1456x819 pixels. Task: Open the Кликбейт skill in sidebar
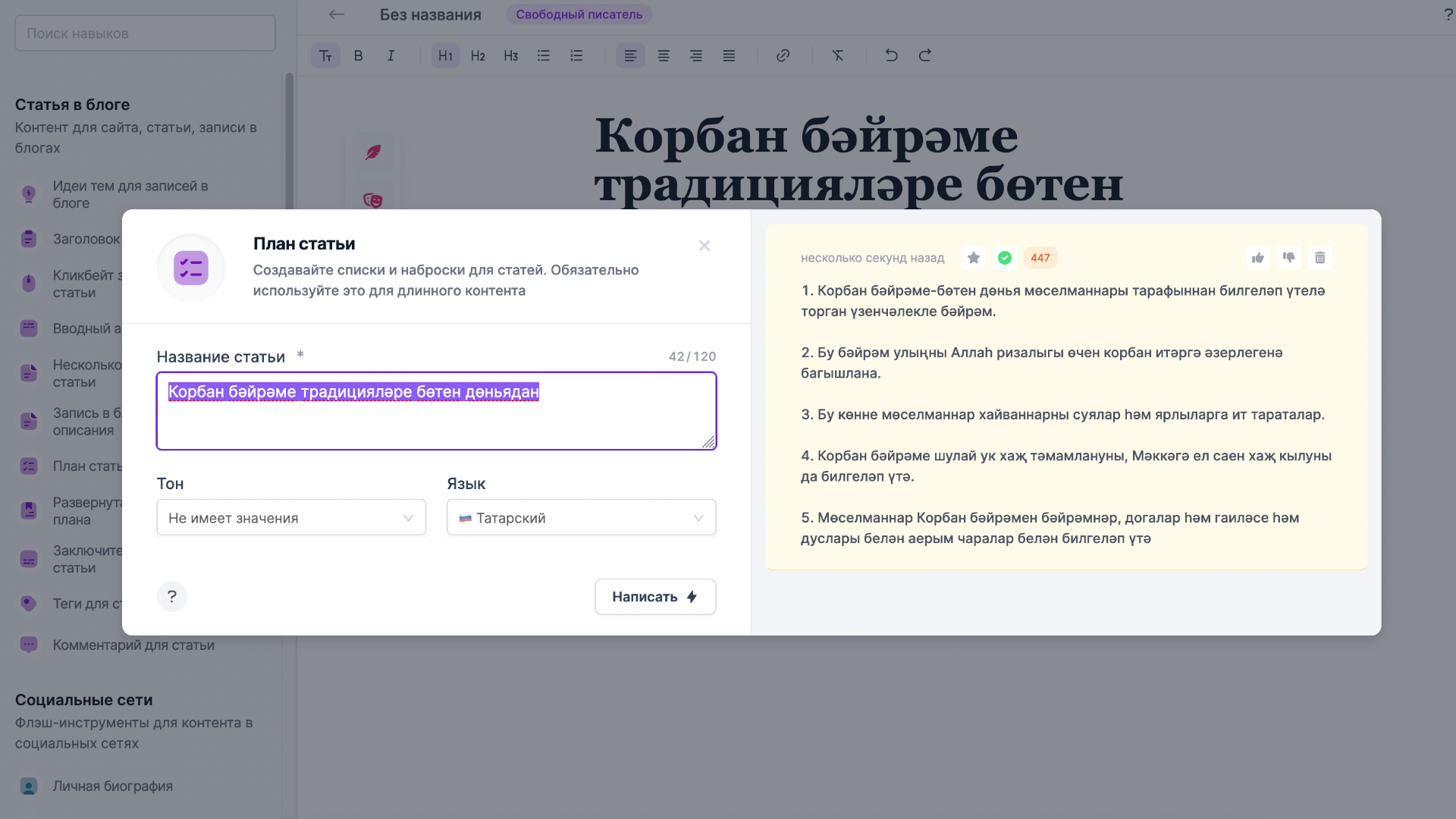[x=71, y=284]
